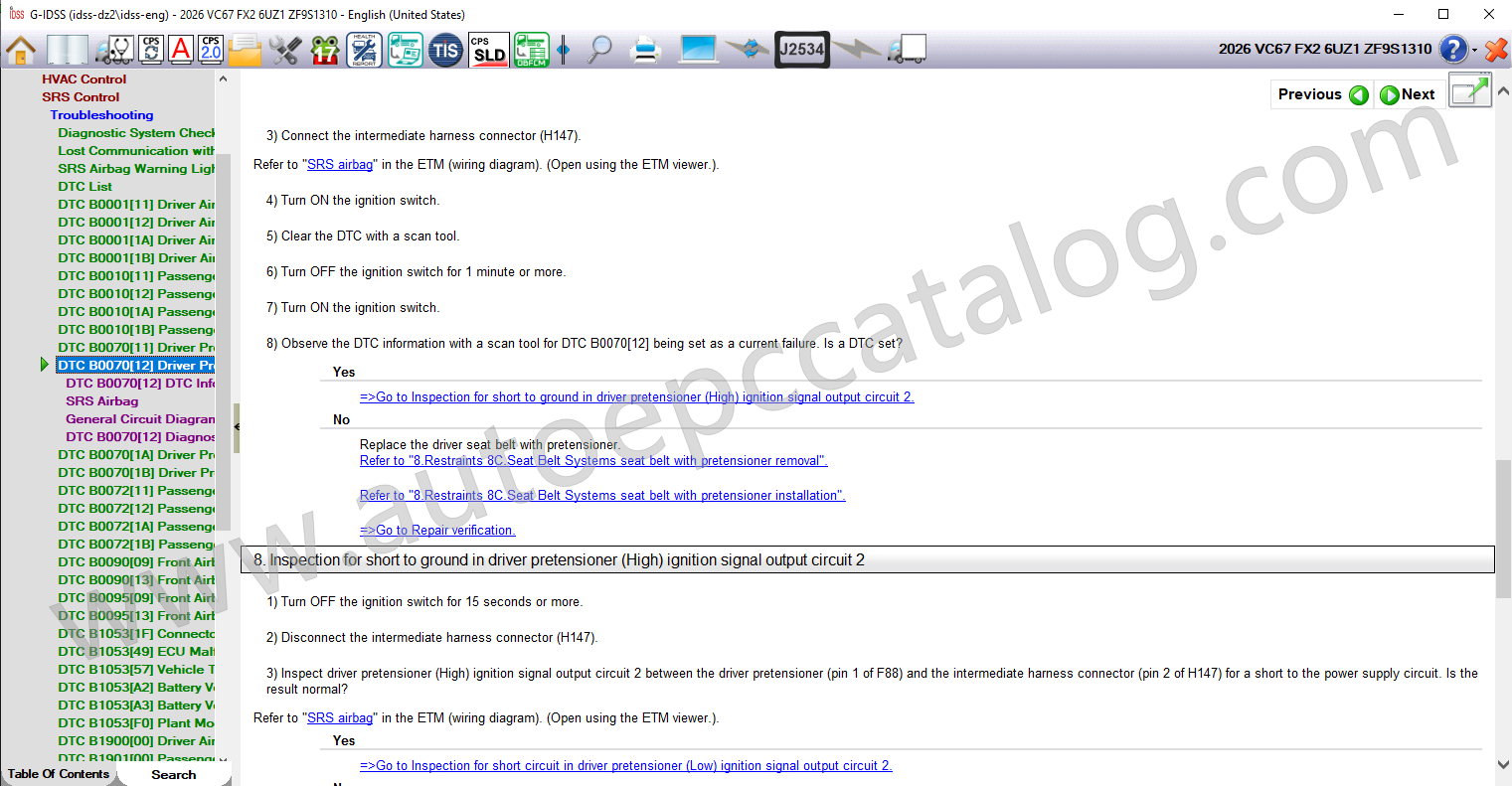Image resolution: width=1512 pixels, height=786 pixels.
Task: Open DTC List tree entry
Action: [x=85, y=186]
